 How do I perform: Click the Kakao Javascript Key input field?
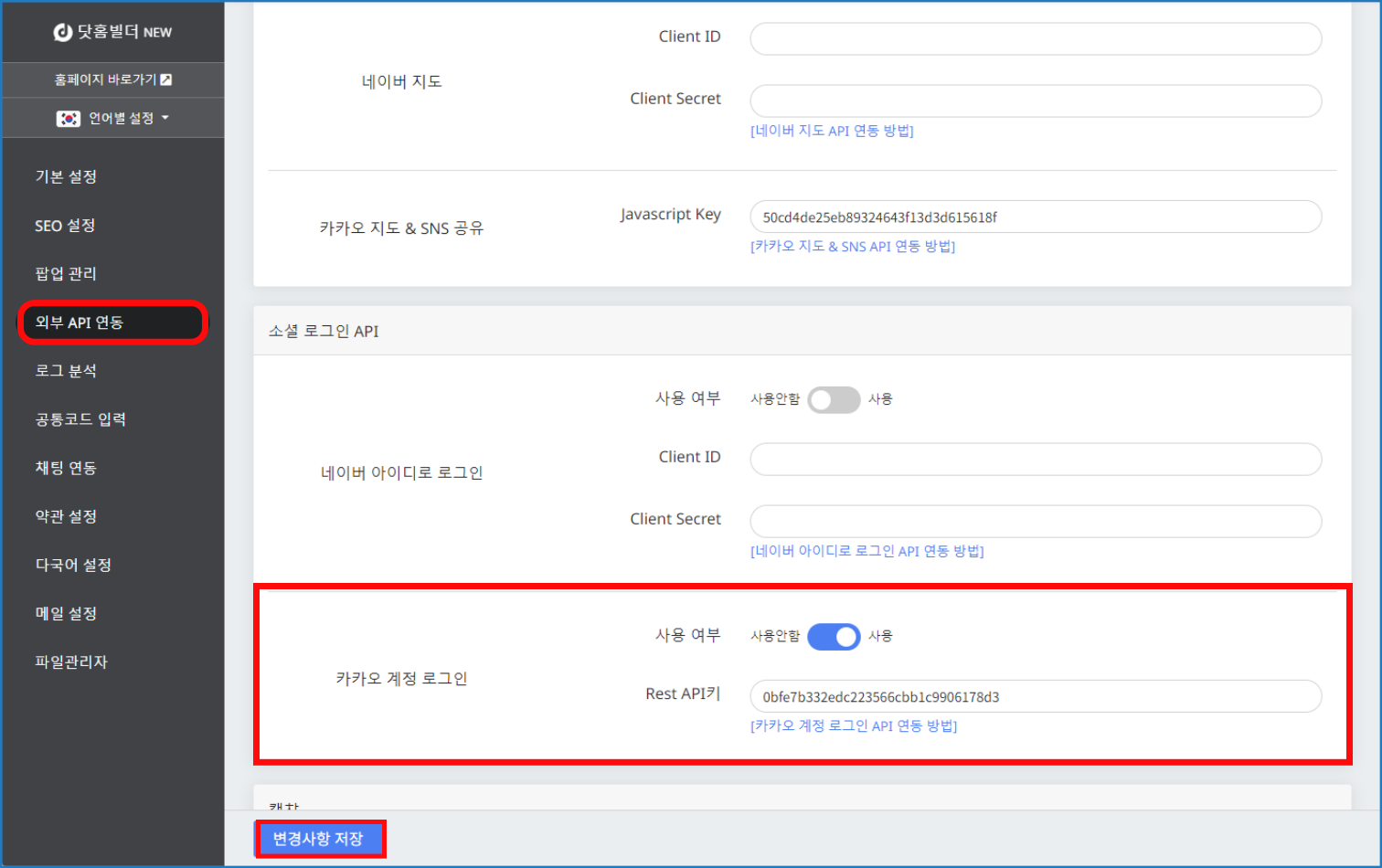pos(1035,217)
